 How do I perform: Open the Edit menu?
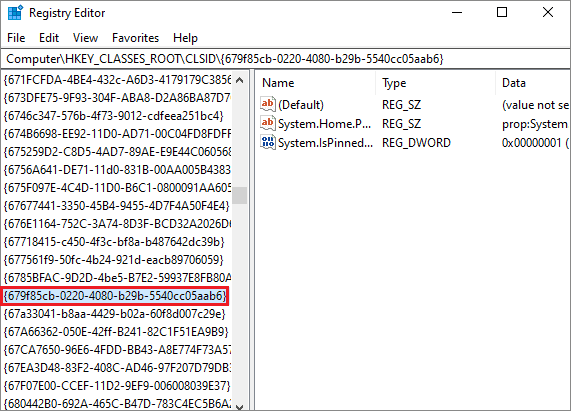click(x=49, y=38)
